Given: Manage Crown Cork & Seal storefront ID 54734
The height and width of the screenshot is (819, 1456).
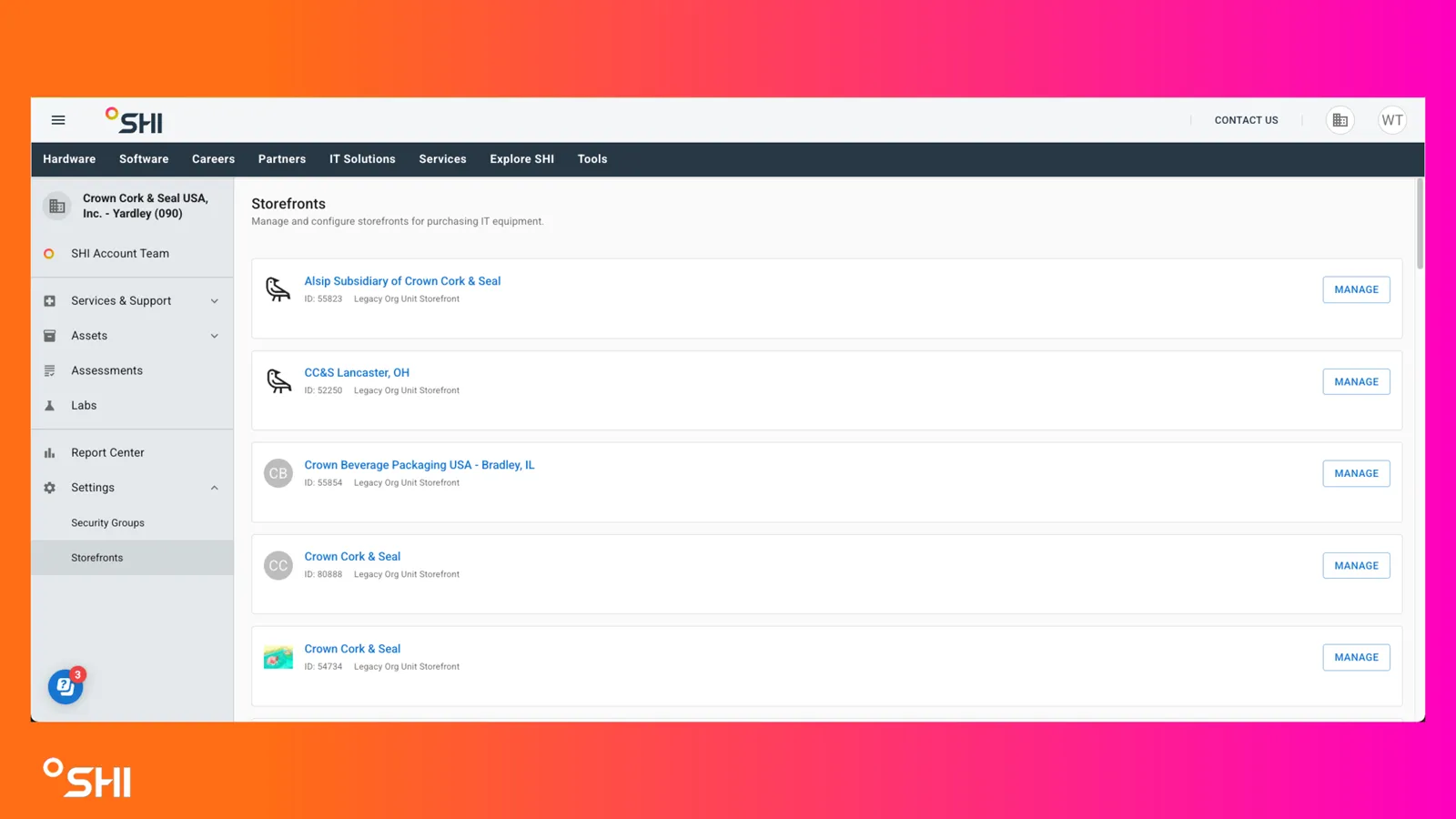Looking at the screenshot, I should coord(1356,657).
